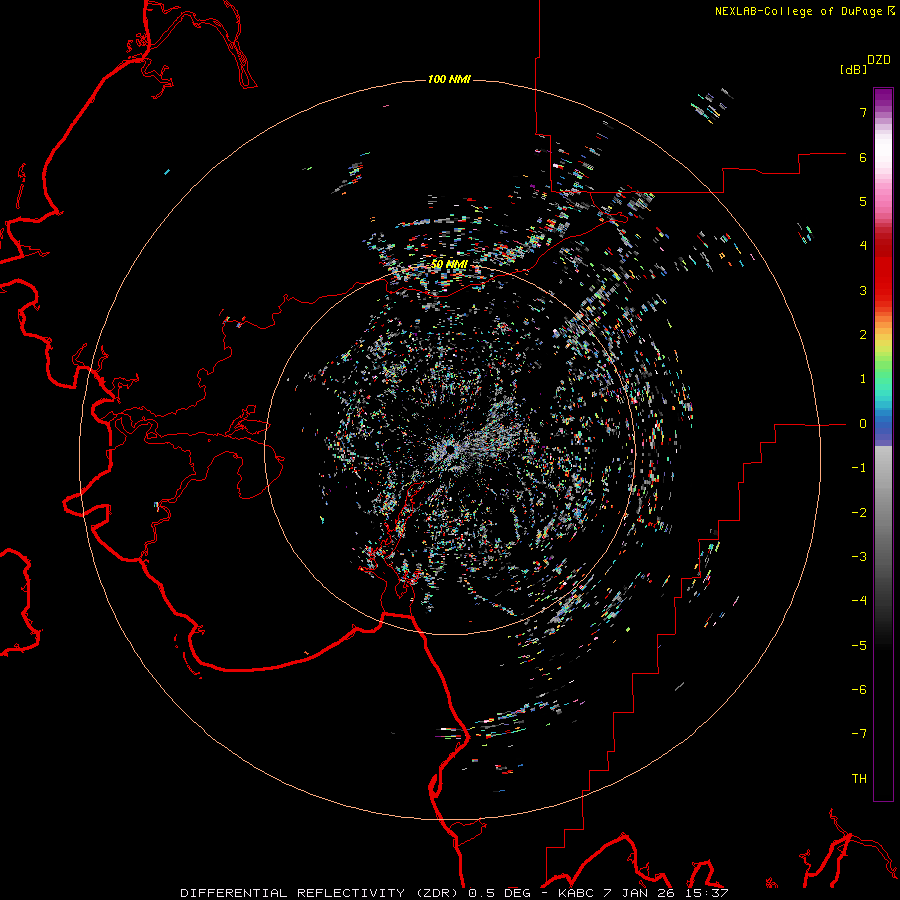
Task: Select the -1 value on the dB scale
Action: click(859, 468)
